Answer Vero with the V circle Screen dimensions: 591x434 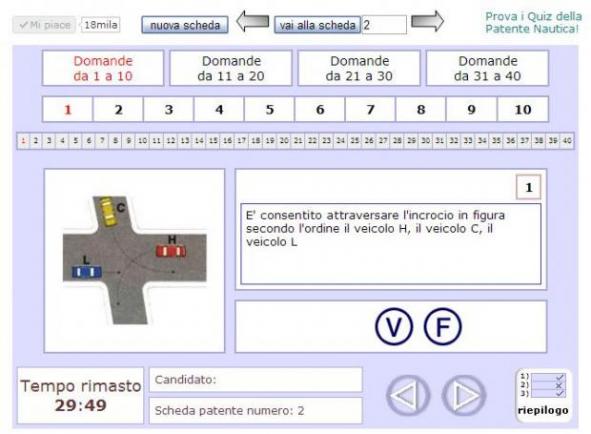coord(393,327)
